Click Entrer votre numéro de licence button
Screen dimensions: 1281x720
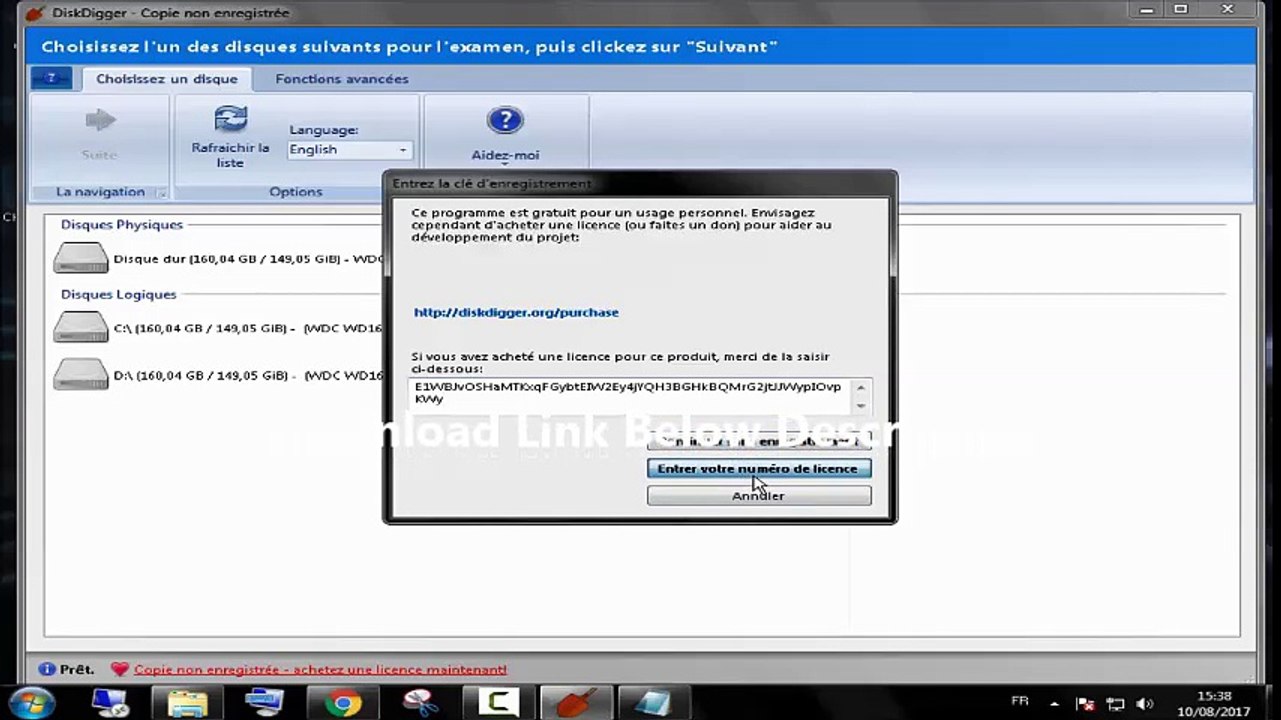pos(759,468)
